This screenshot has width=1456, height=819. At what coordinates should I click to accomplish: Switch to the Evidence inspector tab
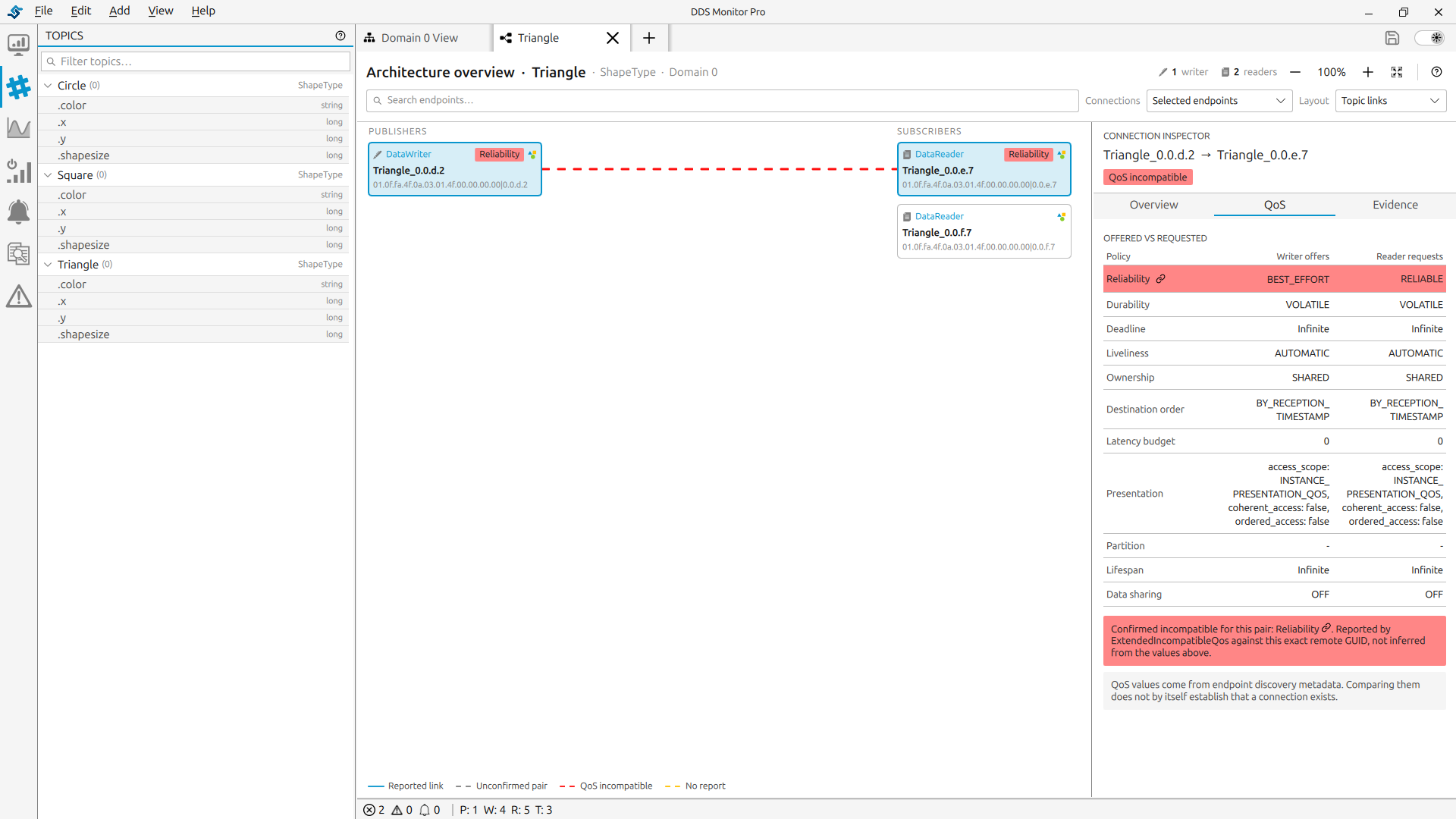point(1395,205)
